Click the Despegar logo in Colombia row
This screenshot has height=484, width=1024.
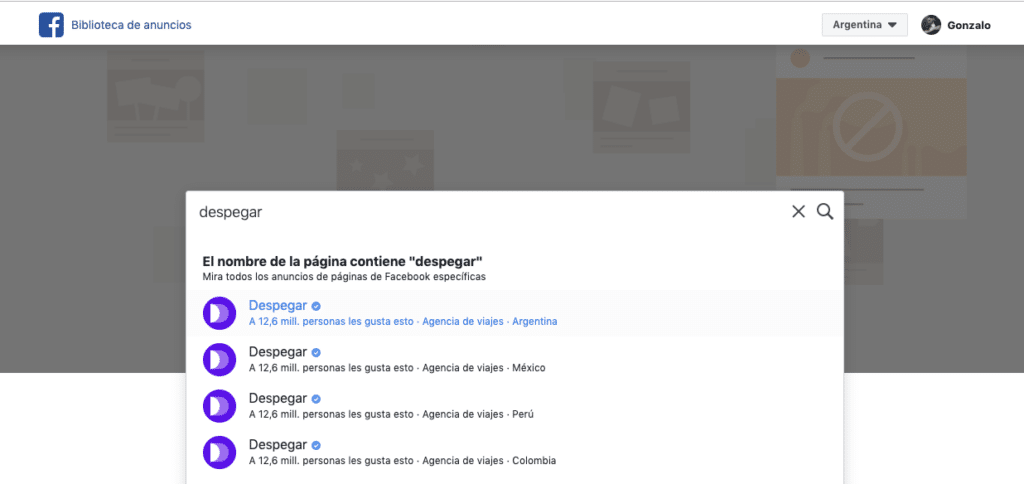tap(219, 452)
